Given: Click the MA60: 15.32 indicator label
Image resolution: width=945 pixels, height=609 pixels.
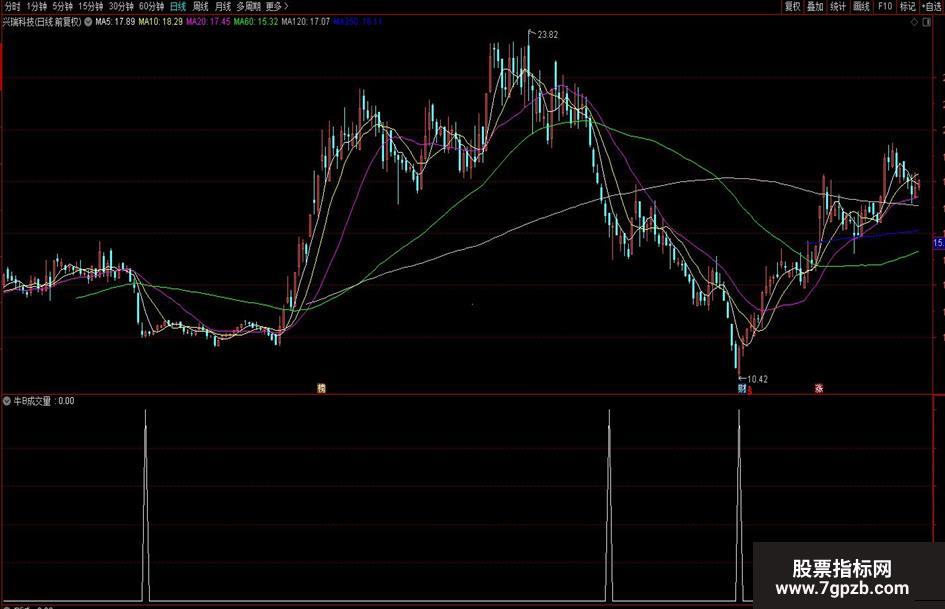Looking at the screenshot, I should tap(256, 22).
